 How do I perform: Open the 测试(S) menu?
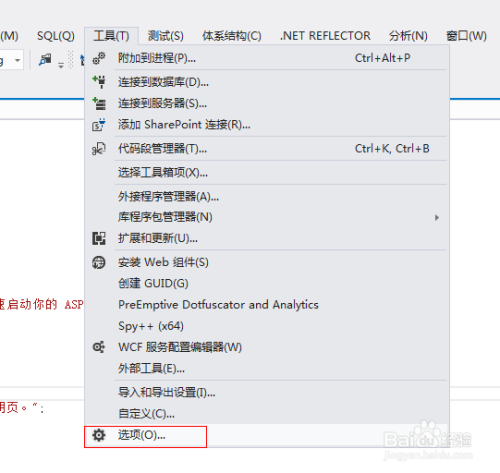166,36
